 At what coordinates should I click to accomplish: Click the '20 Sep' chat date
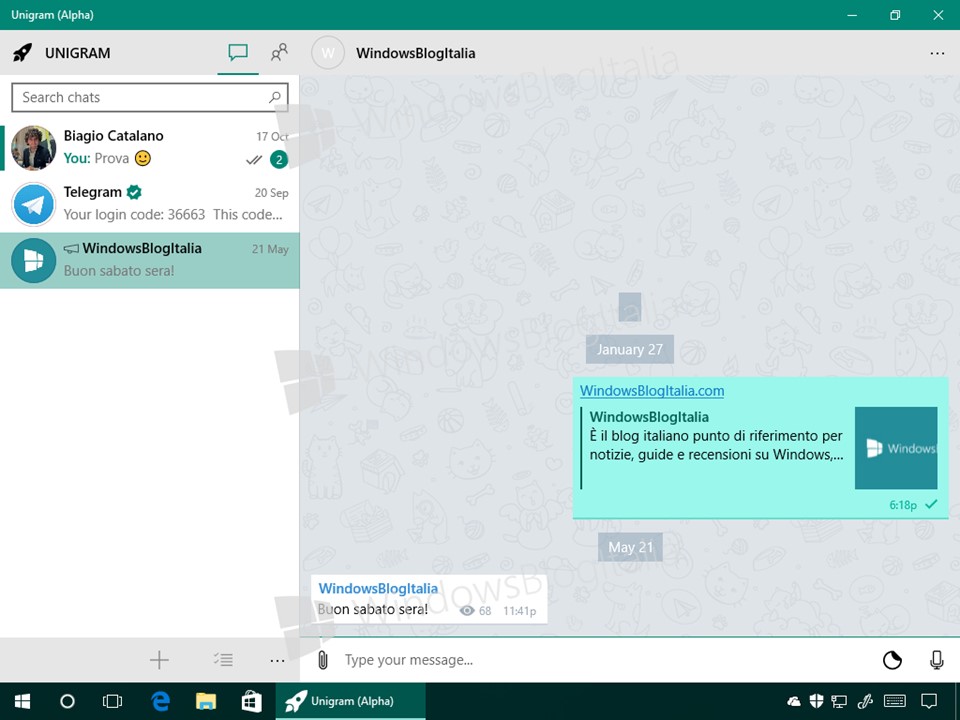(271, 193)
